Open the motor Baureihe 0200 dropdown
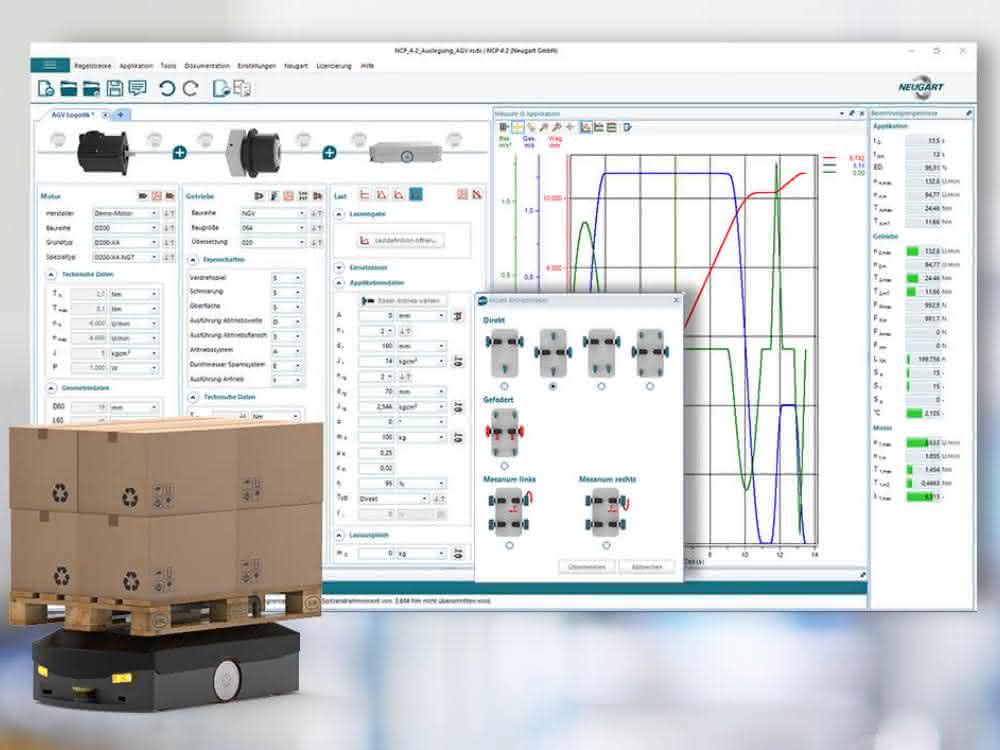1000x750 pixels. point(125,228)
